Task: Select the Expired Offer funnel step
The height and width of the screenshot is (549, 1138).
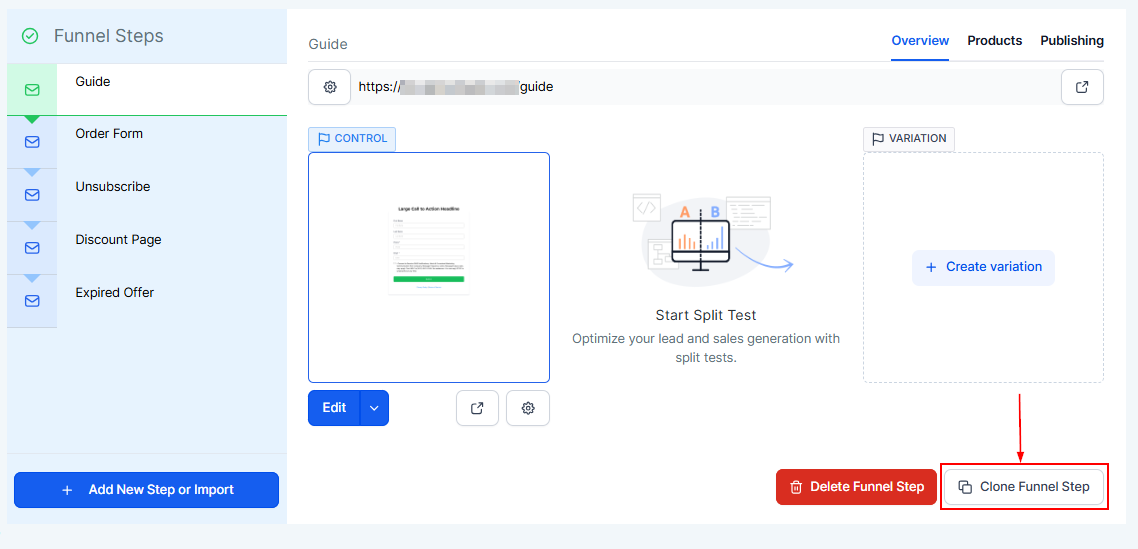Action: 147,301
